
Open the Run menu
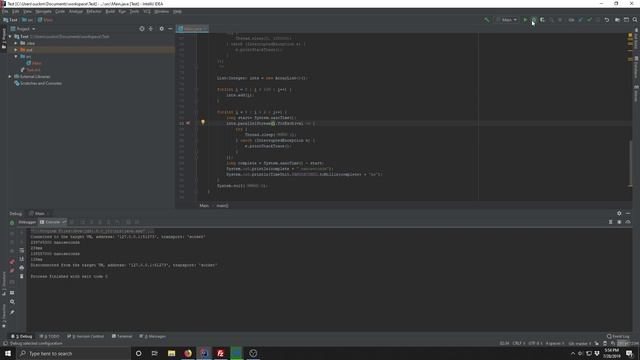[x=122, y=11]
